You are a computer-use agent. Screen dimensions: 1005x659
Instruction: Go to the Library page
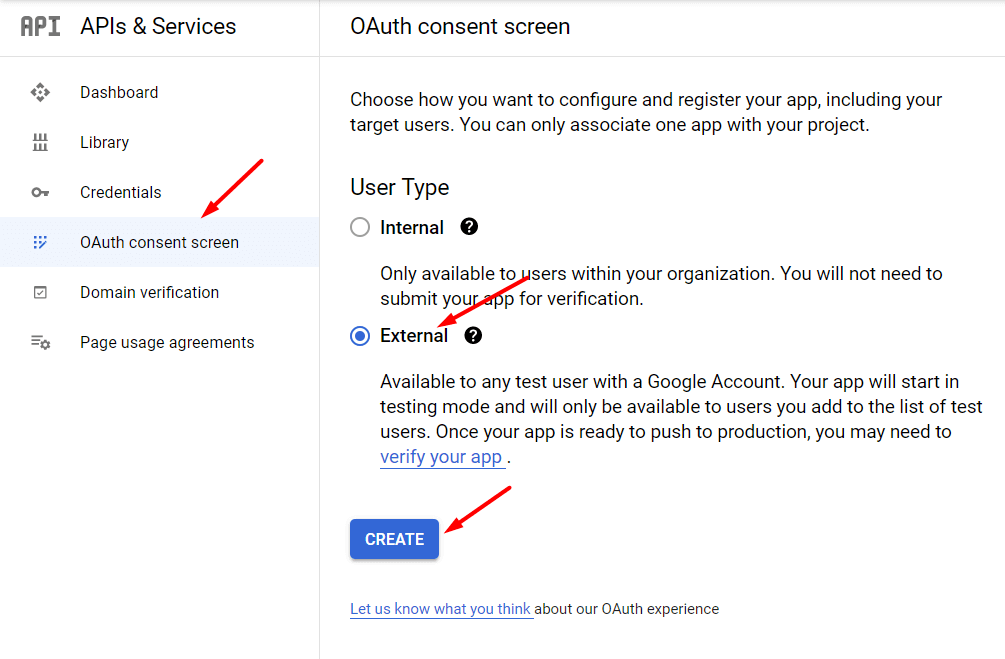[160, 142]
